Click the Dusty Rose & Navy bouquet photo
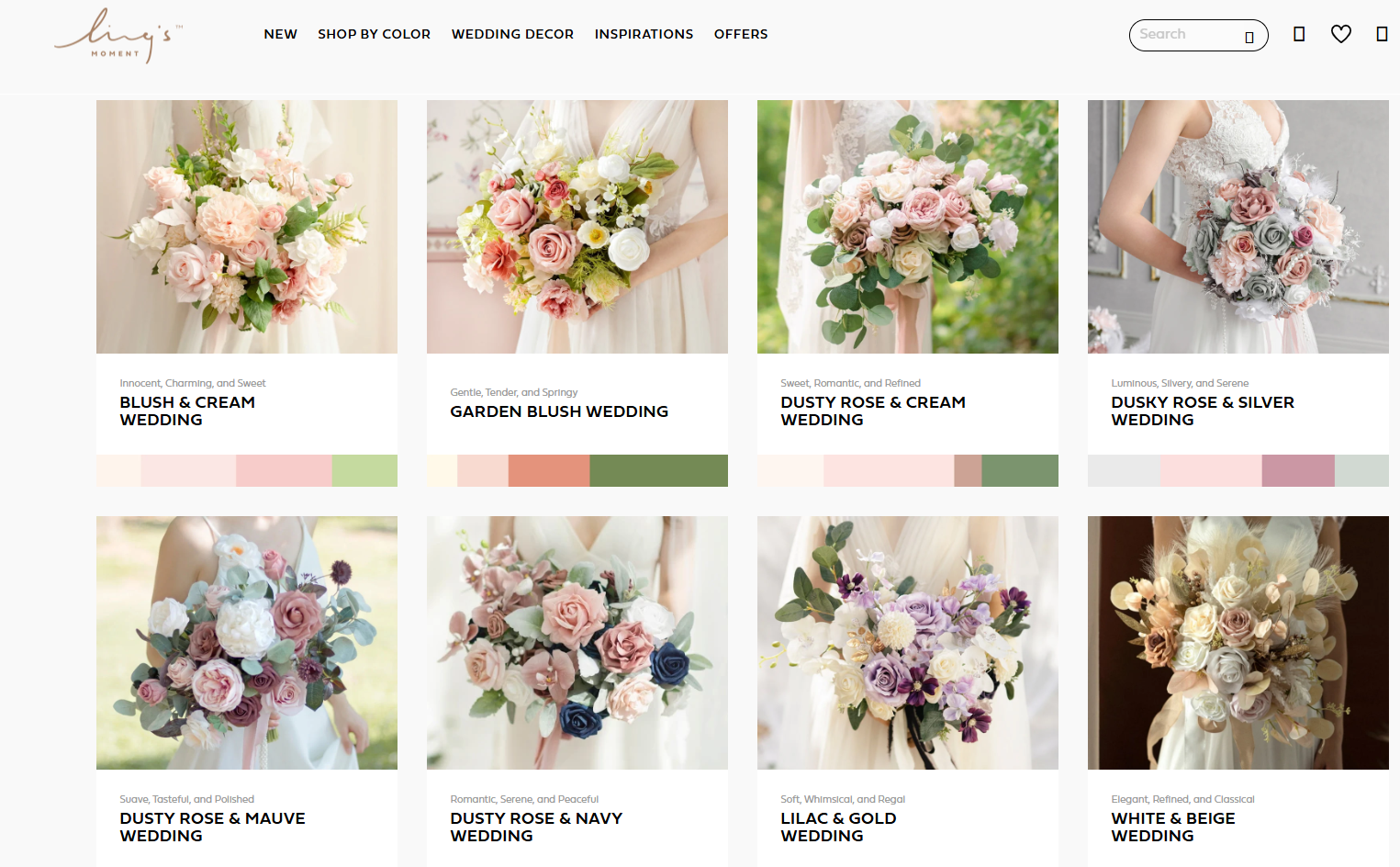 click(577, 642)
